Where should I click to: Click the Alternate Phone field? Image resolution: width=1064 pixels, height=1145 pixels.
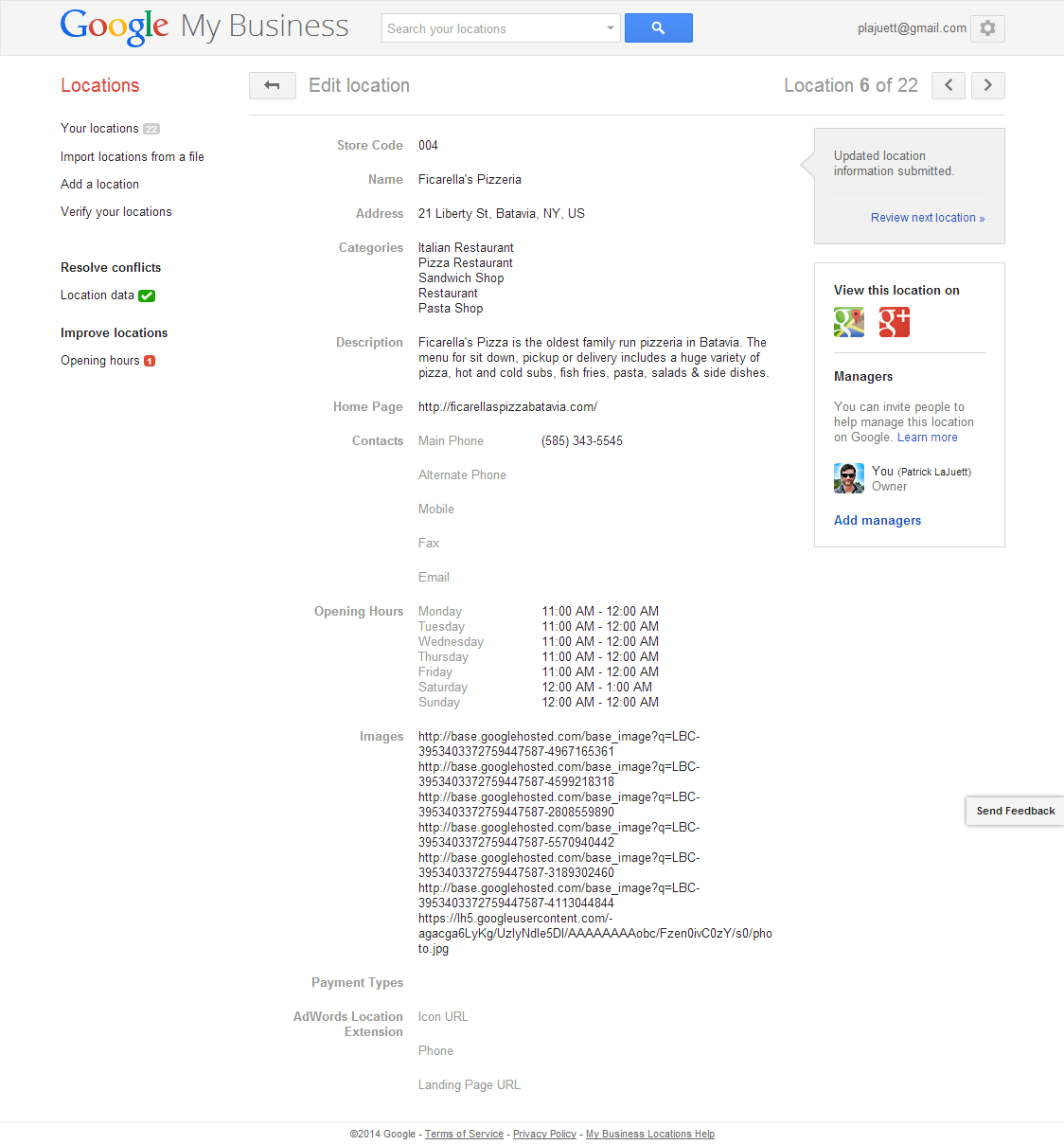[x=462, y=474]
